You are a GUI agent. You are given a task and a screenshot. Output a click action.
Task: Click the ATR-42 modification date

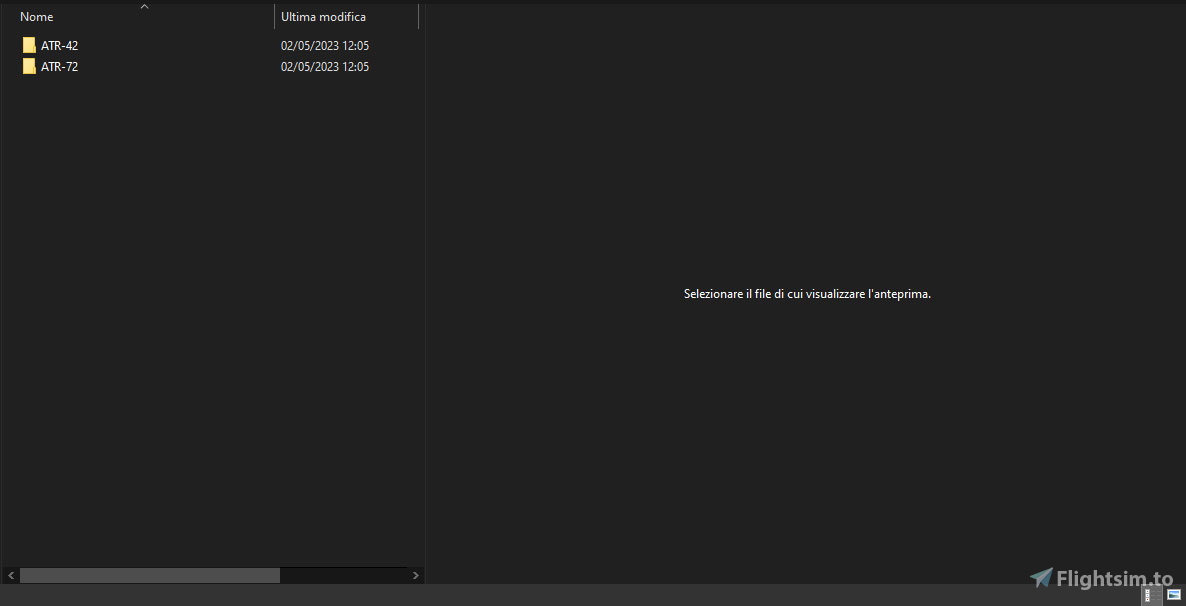pos(325,46)
